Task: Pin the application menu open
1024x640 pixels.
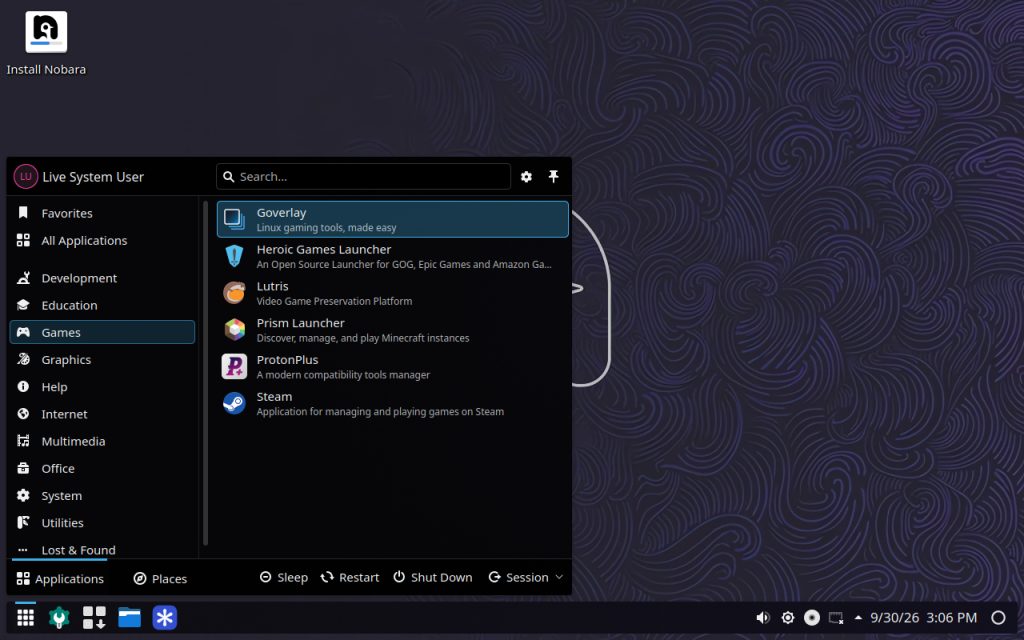Action: coord(553,176)
